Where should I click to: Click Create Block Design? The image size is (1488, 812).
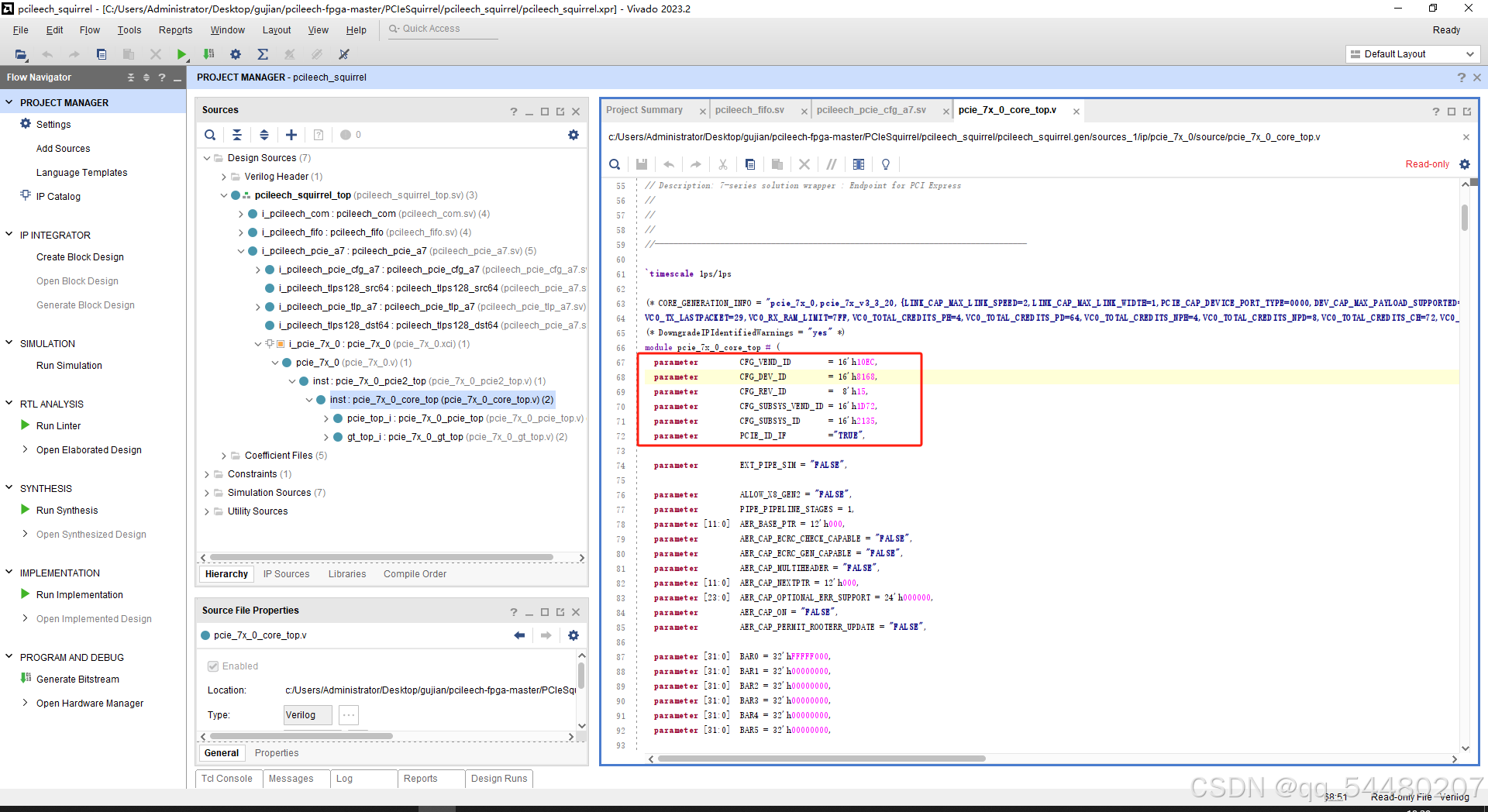pyautogui.click(x=80, y=257)
